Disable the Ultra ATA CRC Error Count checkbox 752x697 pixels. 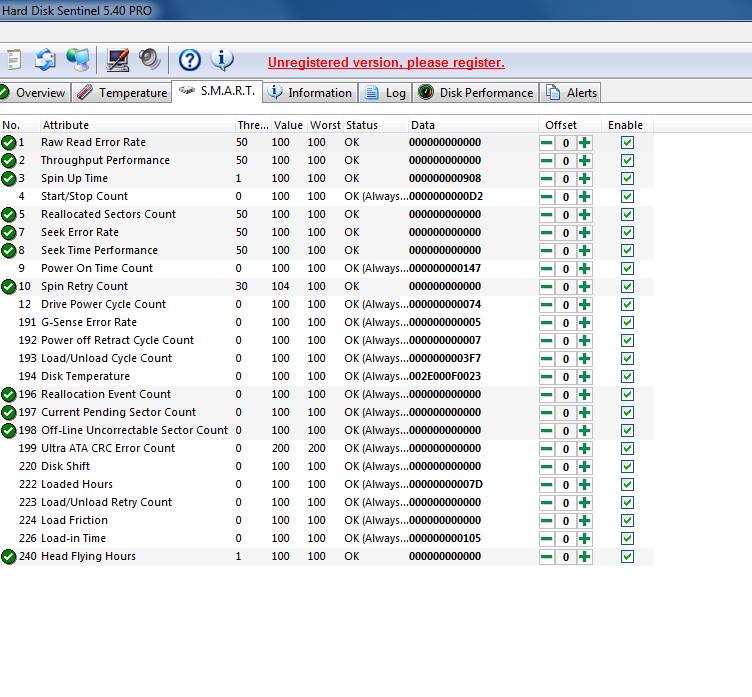point(627,449)
